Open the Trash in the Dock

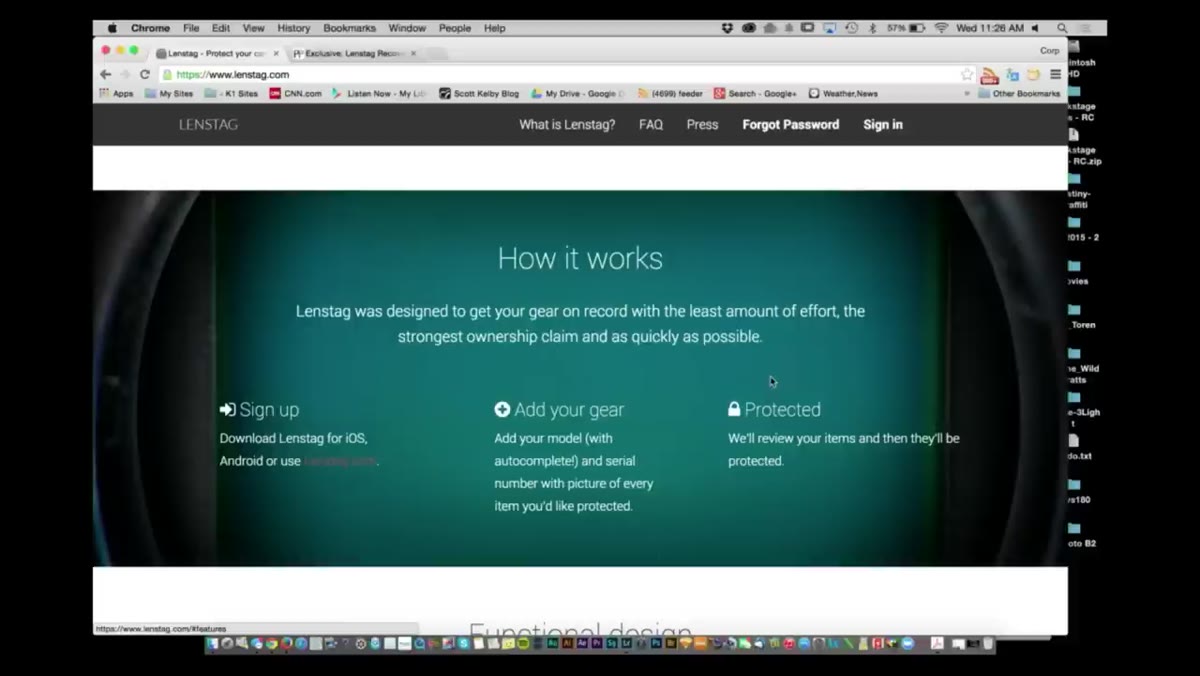click(x=988, y=644)
